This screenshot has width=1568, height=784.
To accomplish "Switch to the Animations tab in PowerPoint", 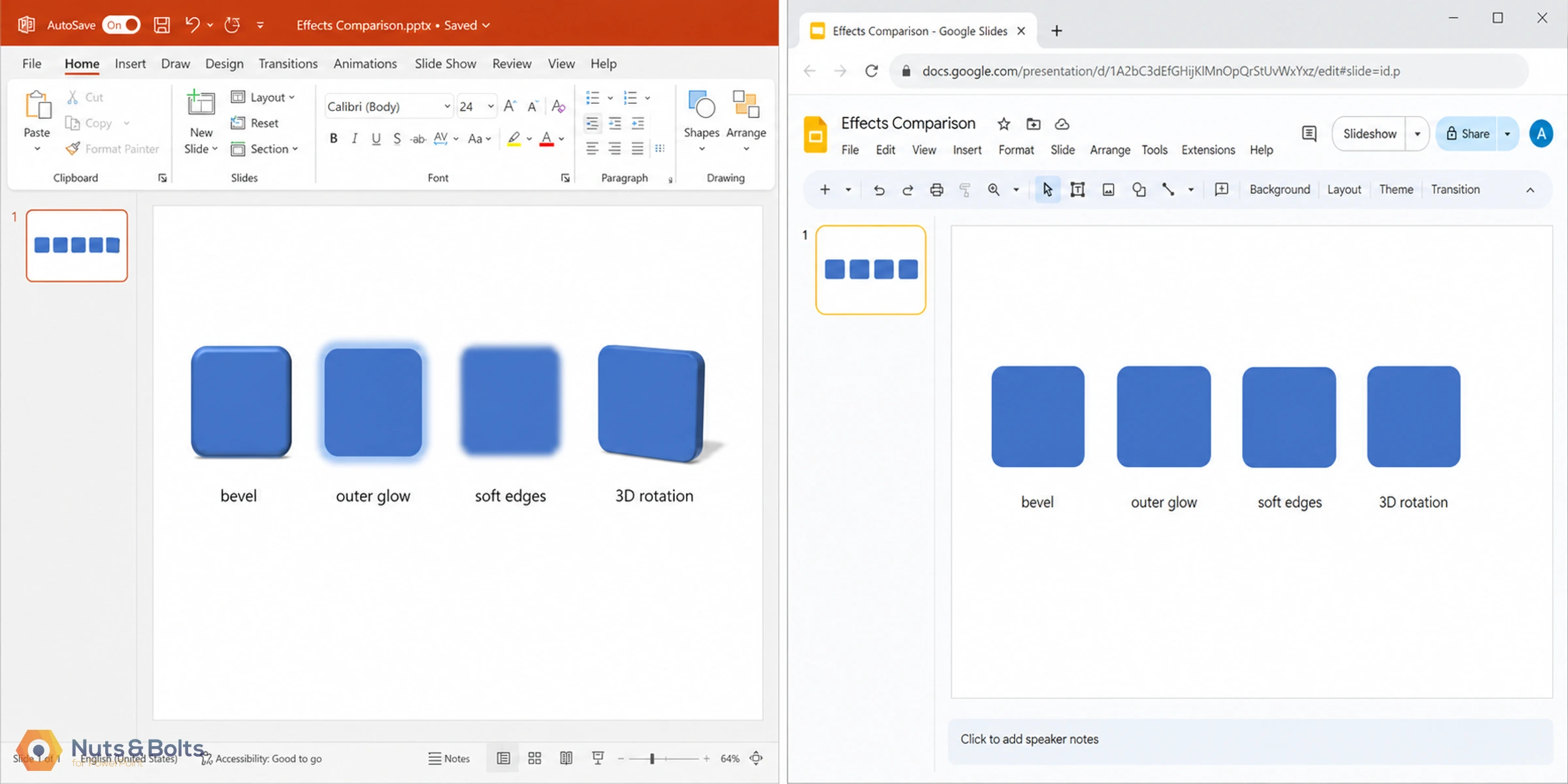I will point(365,63).
